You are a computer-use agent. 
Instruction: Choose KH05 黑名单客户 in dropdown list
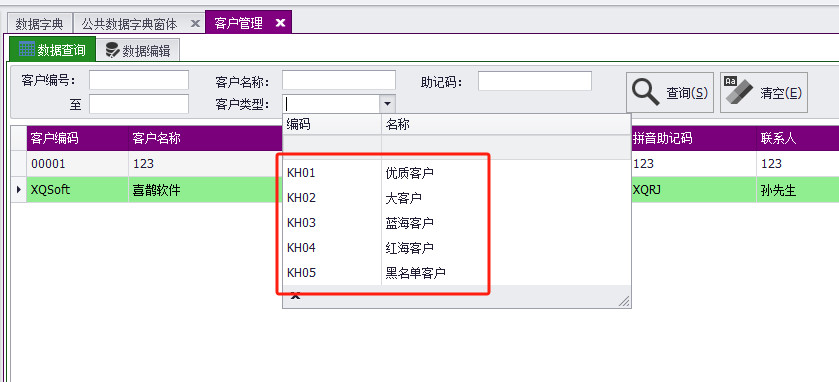pyautogui.click(x=456, y=273)
